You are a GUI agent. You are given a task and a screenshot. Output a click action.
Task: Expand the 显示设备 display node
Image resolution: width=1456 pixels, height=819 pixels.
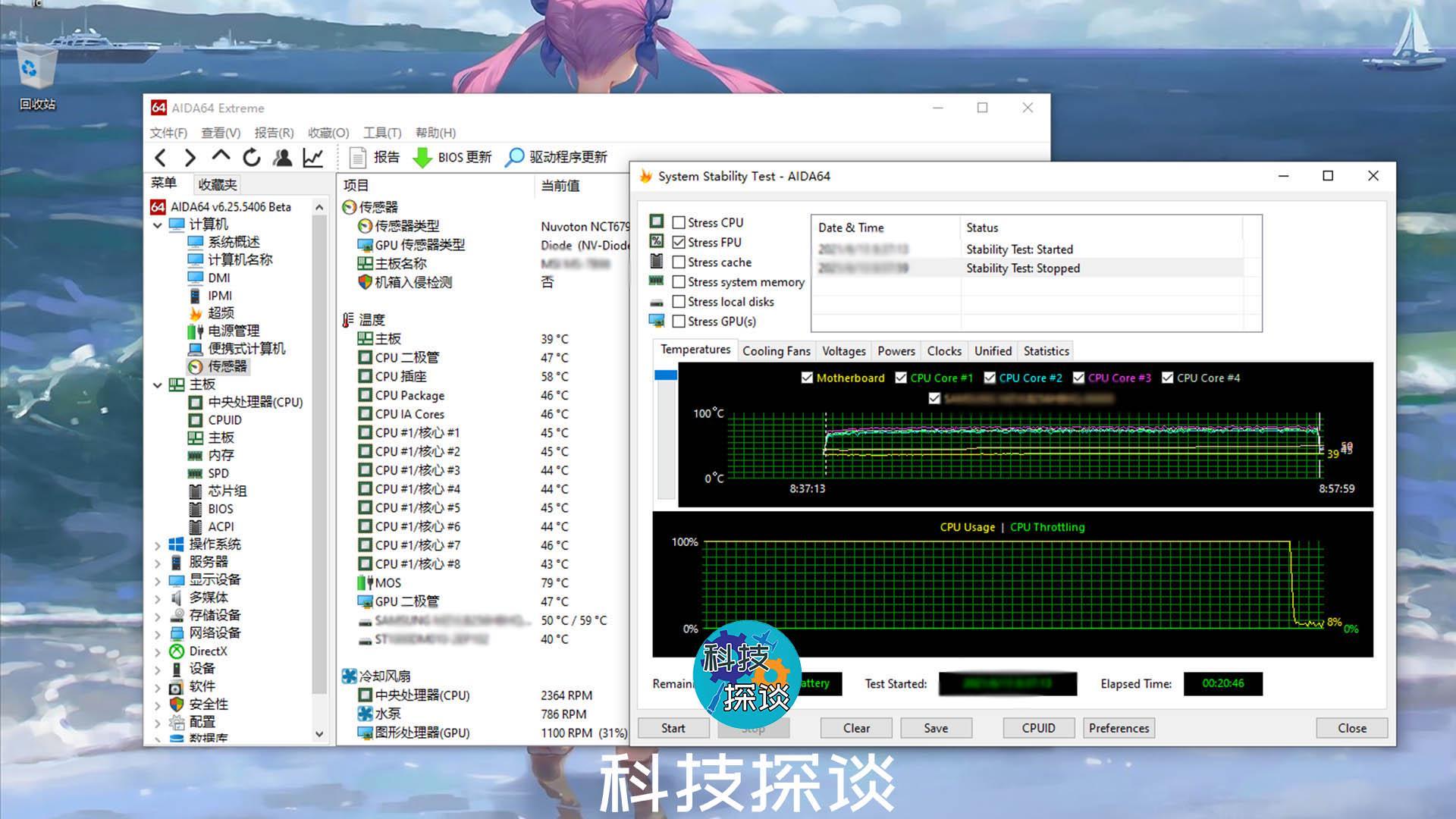click(x=158, y=580)
